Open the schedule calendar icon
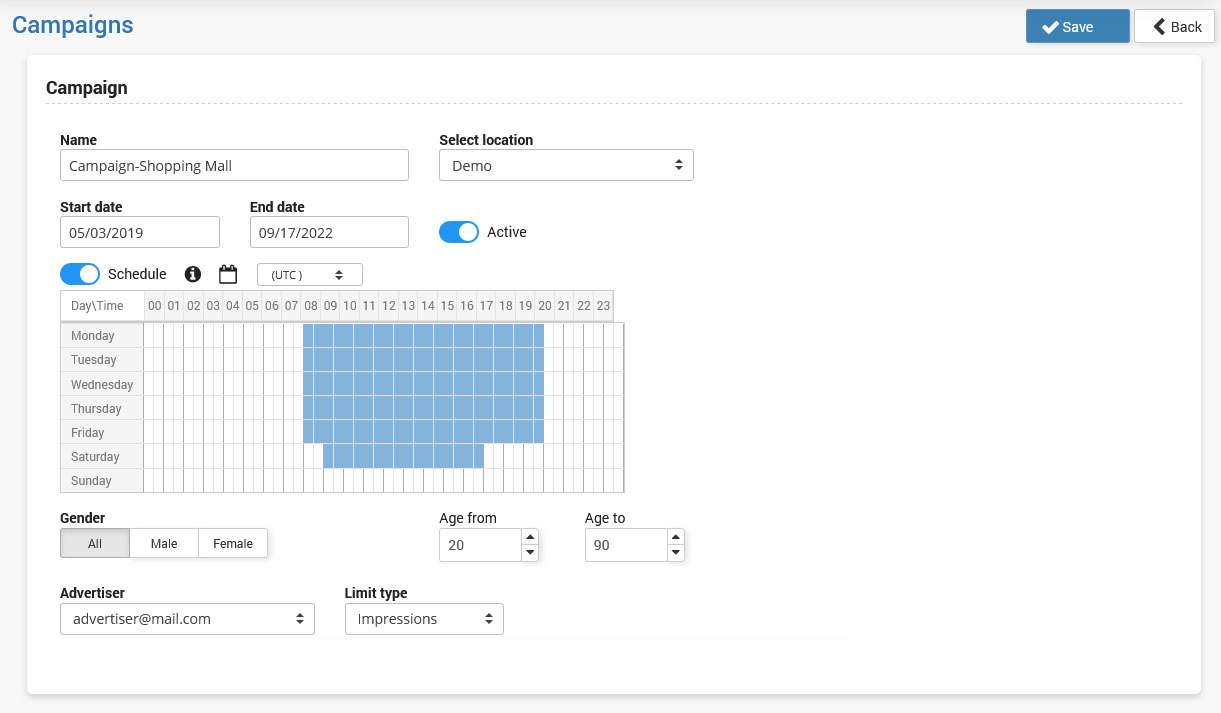Screen dimensions: 1221x713 (228, 274)
